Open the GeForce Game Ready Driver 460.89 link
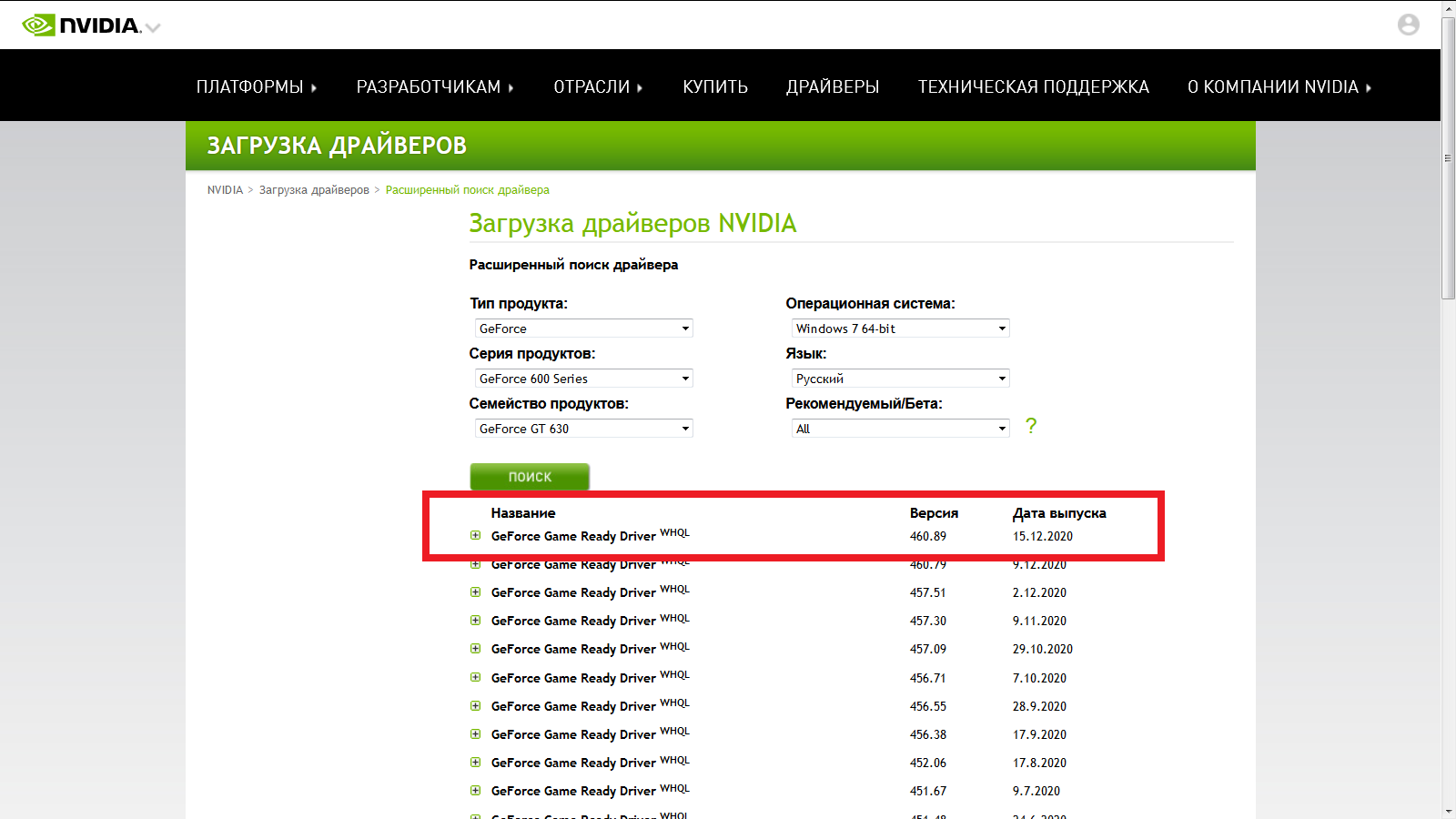Viewport: 1456px width, 819px height. tap(591, 535)
